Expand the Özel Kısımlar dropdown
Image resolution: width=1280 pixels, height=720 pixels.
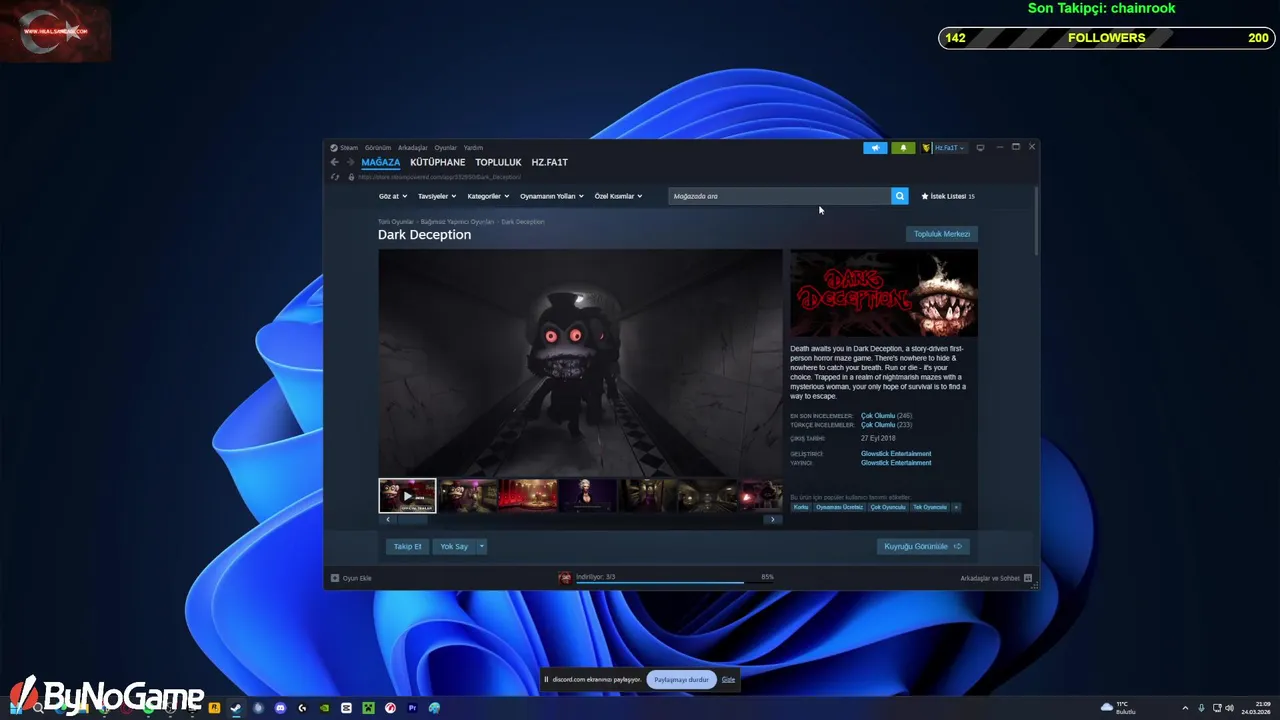click(618, 196)
